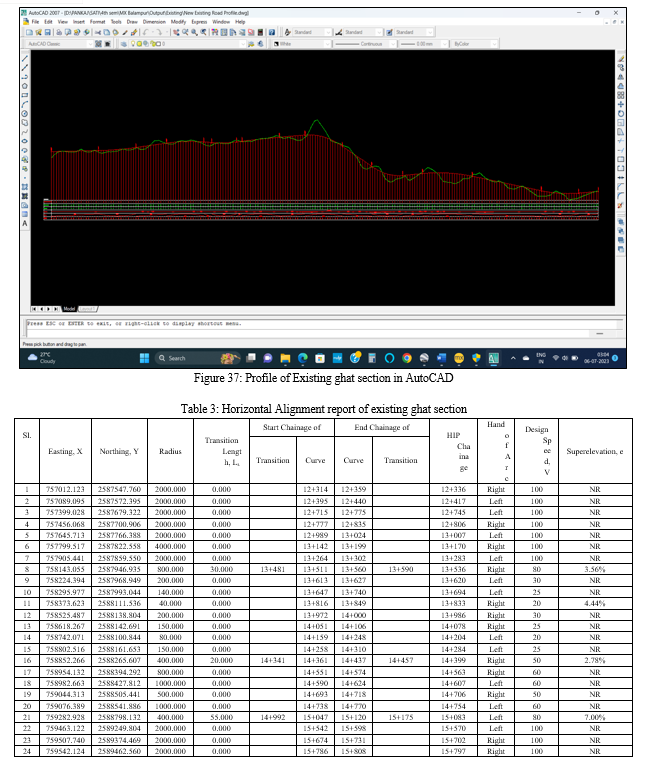Click the New drawing icon
This screenshot has width=652, height=767.
click(29, 32)
